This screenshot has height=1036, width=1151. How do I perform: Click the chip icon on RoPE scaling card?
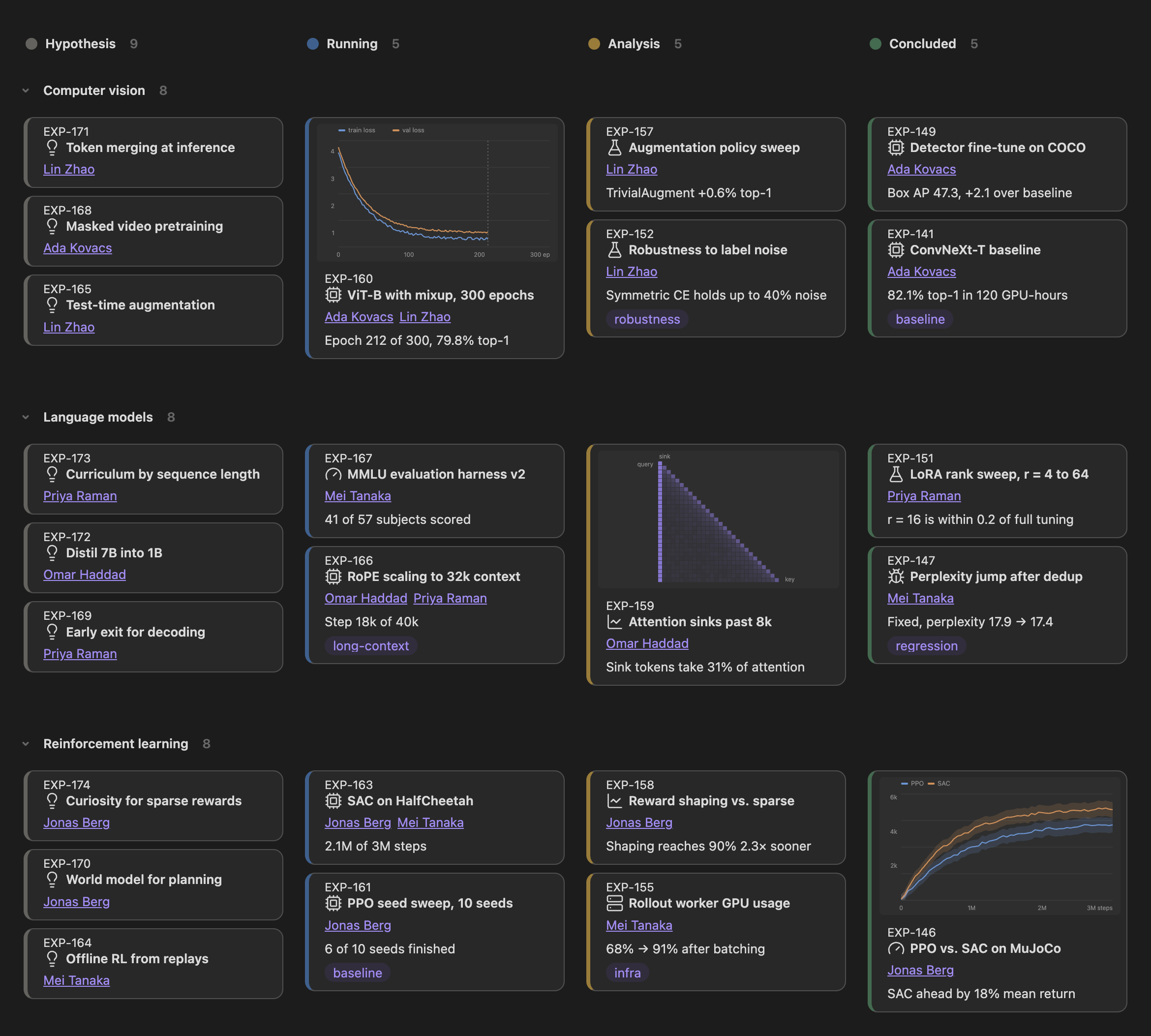(333, 577)
